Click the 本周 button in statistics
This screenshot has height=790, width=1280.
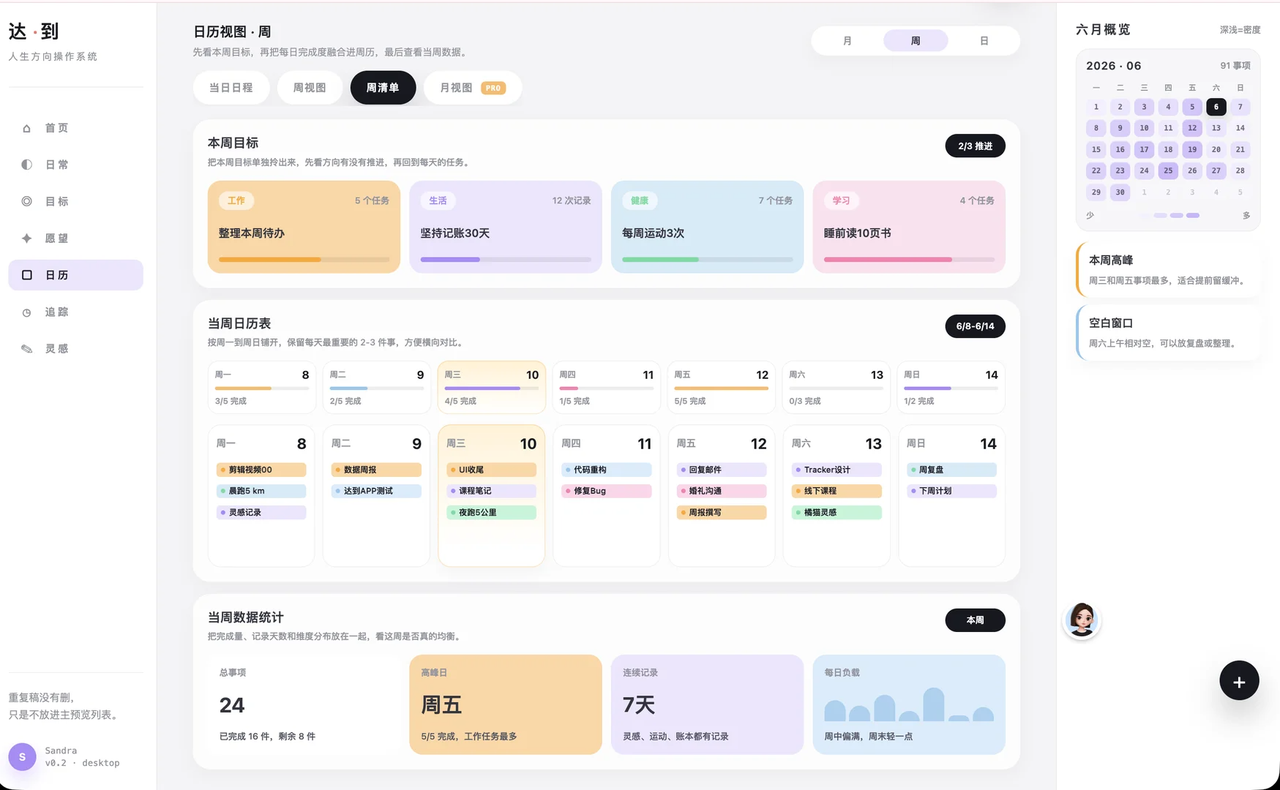tap(975, 620)
